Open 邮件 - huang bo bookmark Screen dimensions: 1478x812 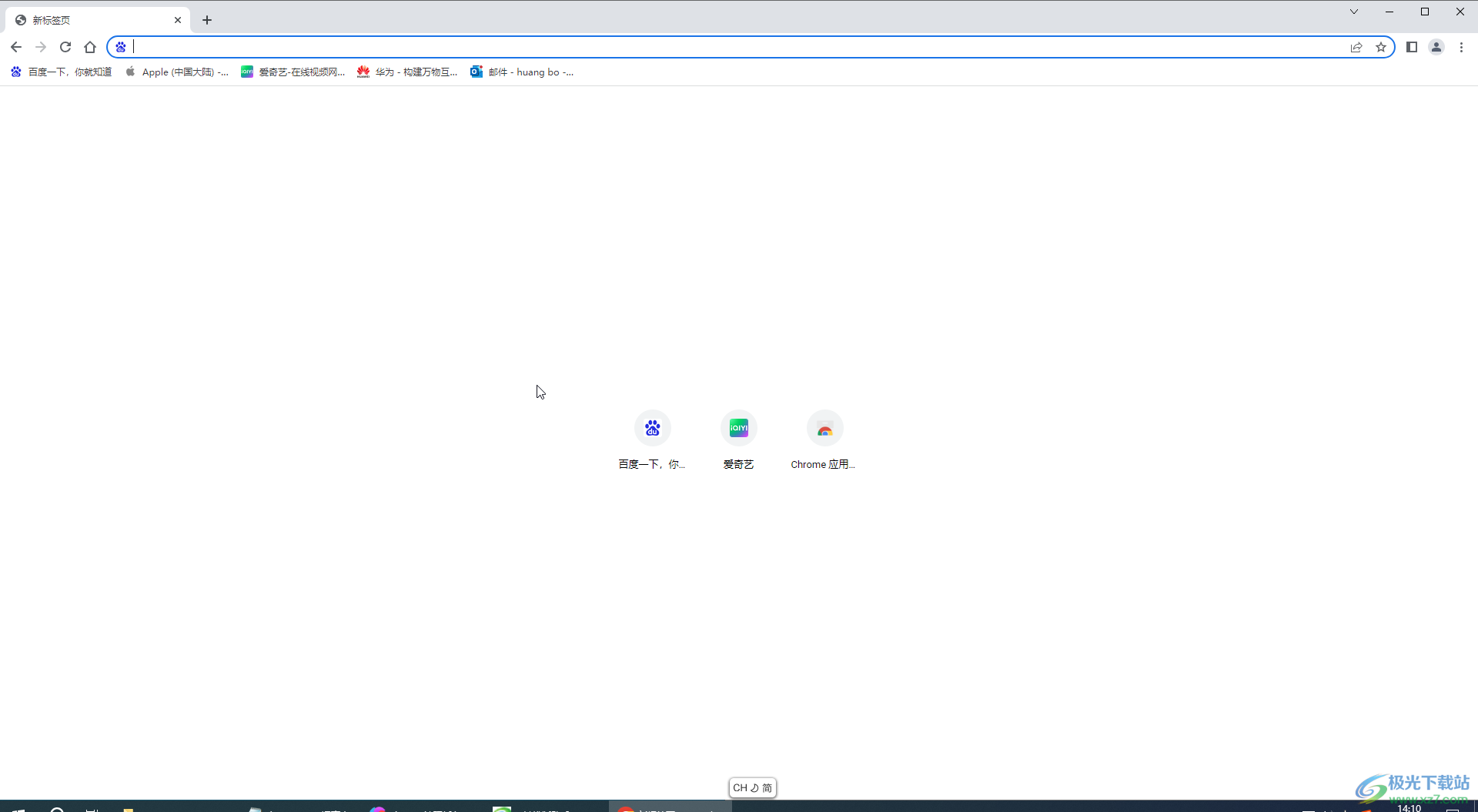click(x=522, y=72)
